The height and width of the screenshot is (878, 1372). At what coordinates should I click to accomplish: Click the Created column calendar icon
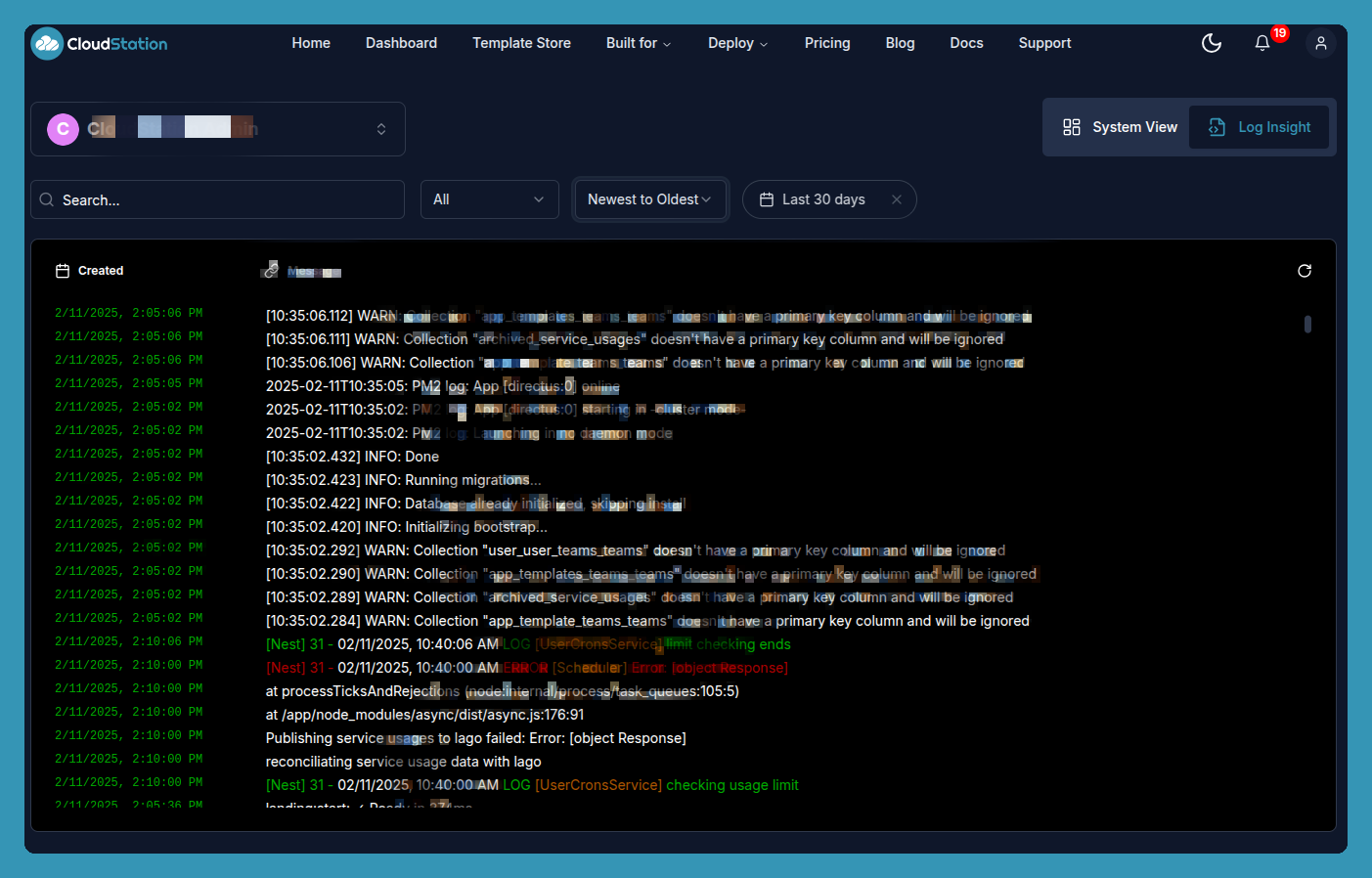click(x=63, y=271)
